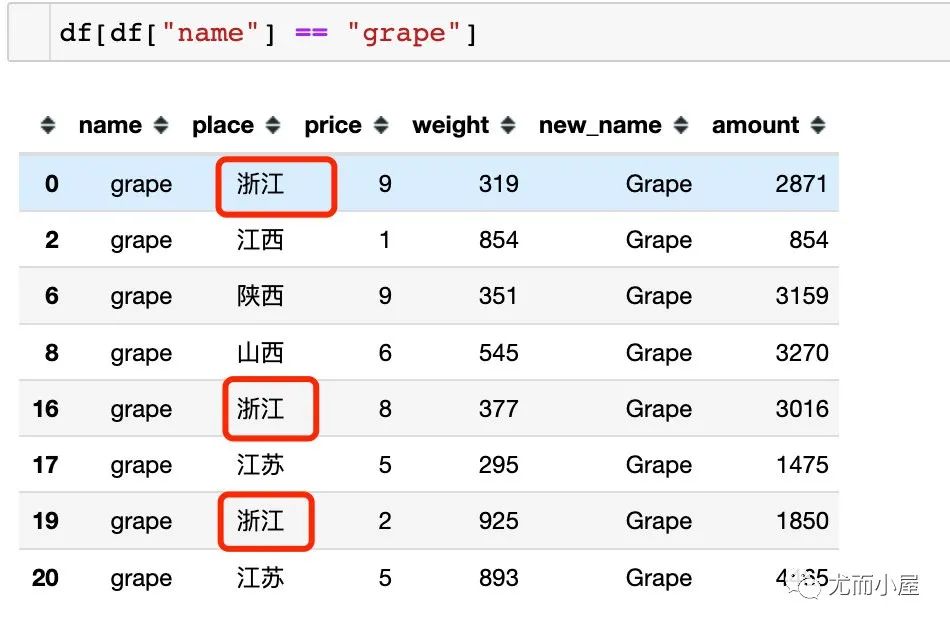Click the name column header text
The image size is (950, 626).
[110, 125]
